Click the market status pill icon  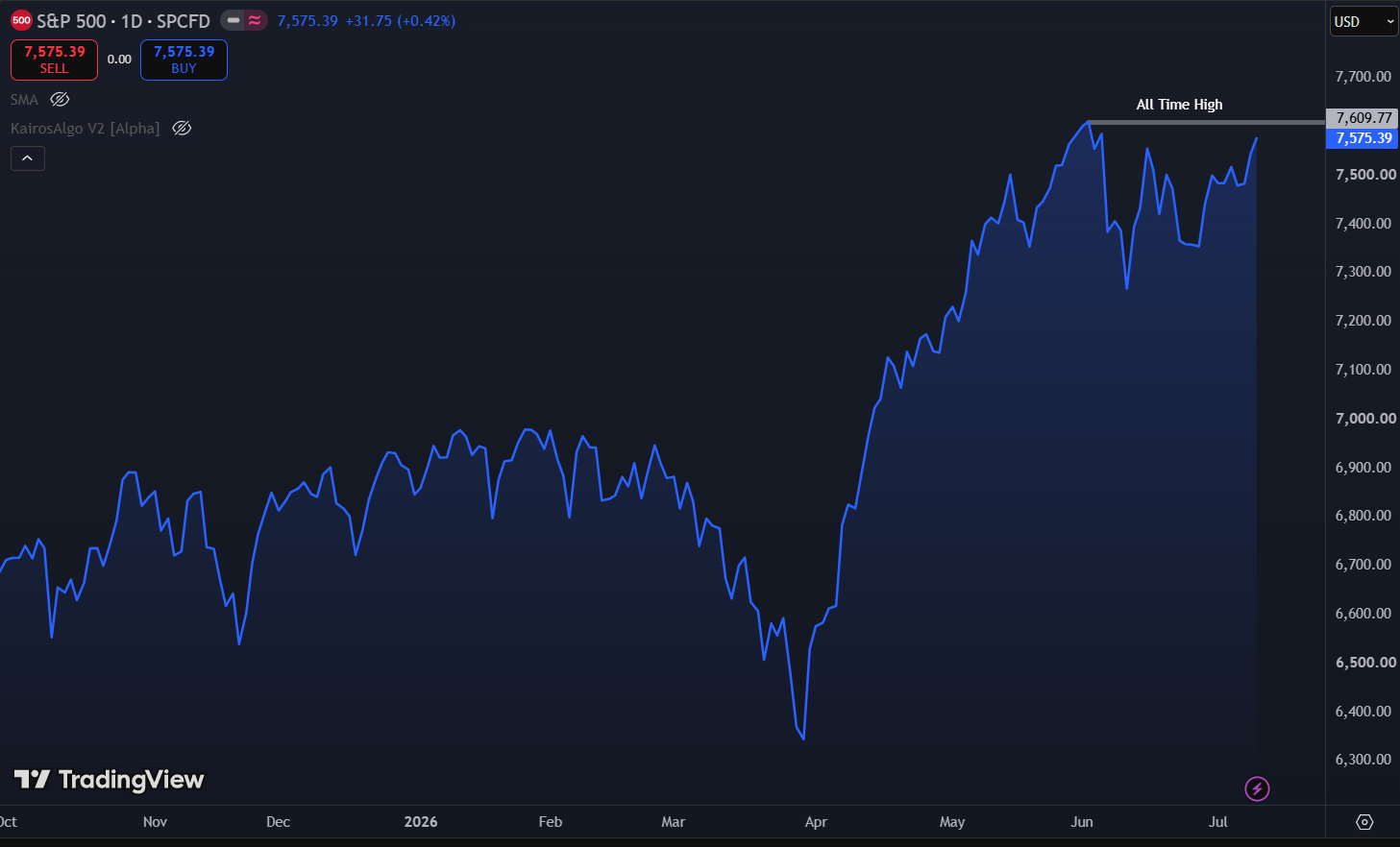click(x=244, y=20)
